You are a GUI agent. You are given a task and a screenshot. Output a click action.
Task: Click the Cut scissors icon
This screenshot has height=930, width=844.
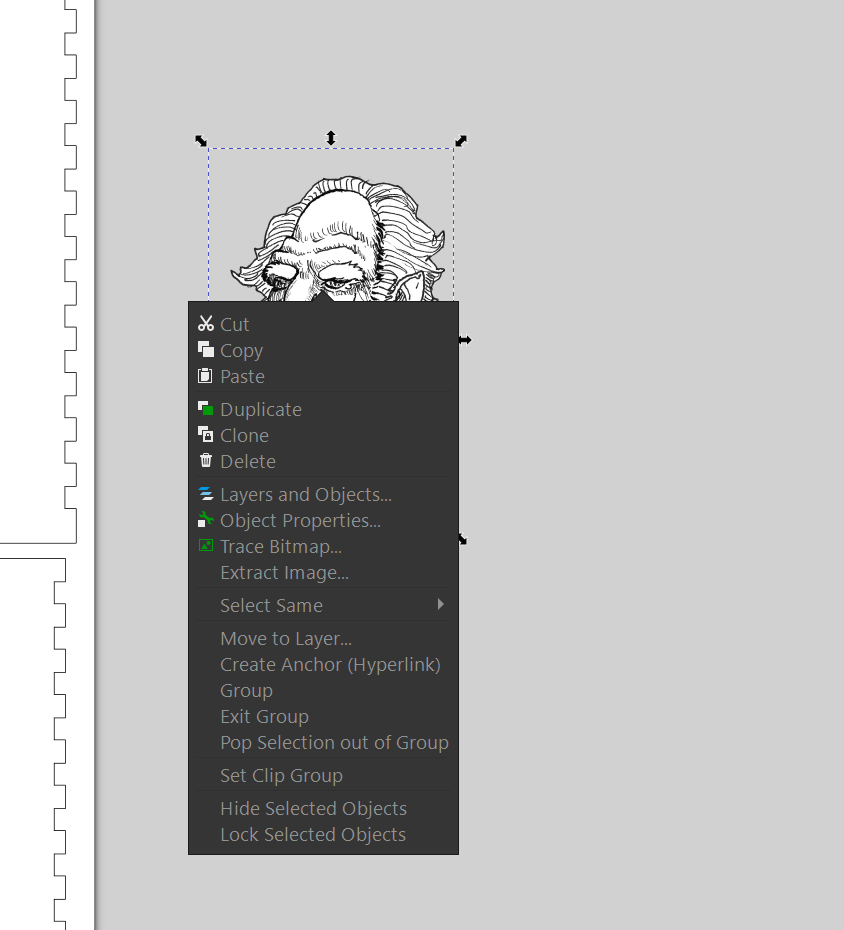pyautogui.click(x=206, y=324)
